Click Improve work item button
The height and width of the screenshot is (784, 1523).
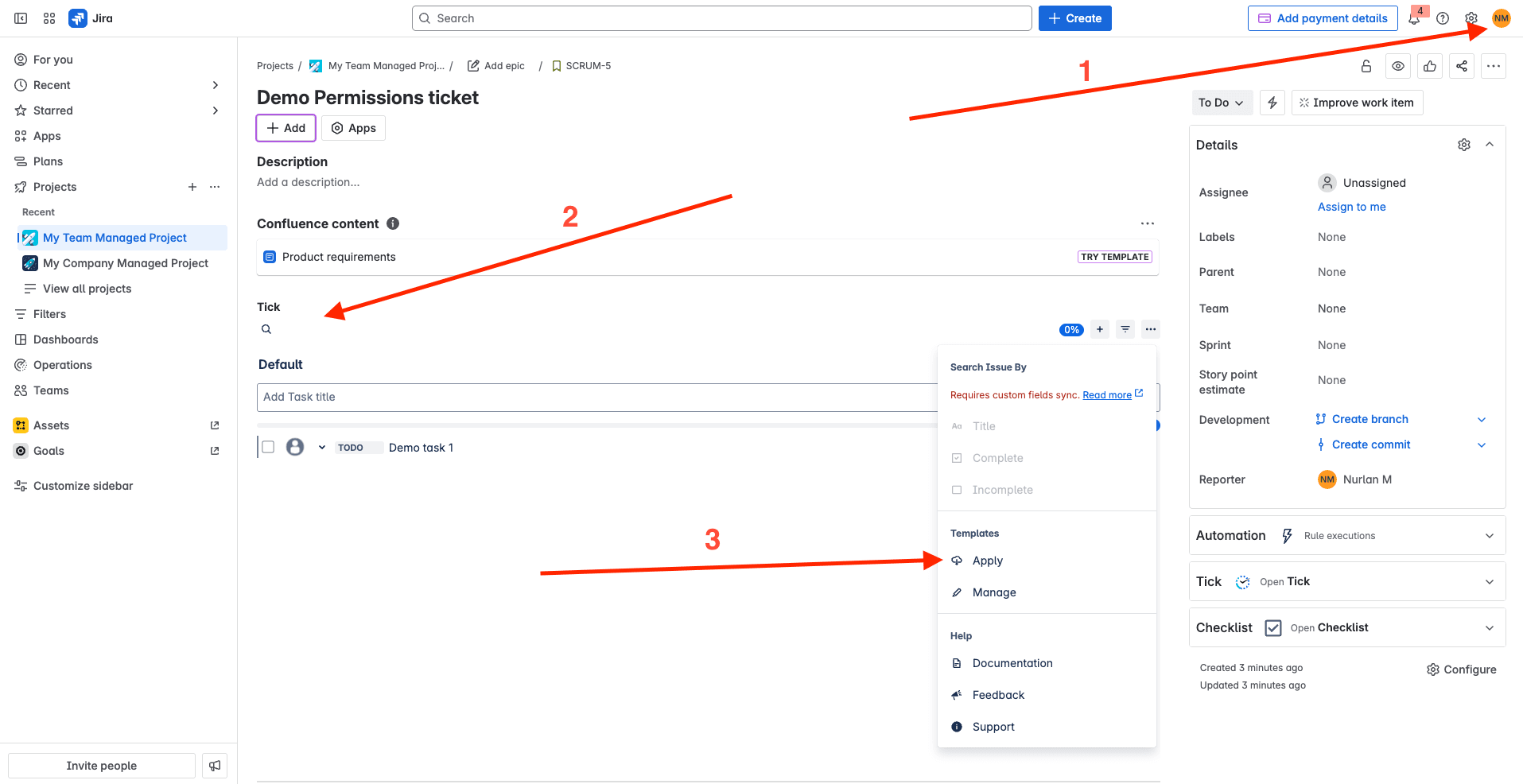1357,103
